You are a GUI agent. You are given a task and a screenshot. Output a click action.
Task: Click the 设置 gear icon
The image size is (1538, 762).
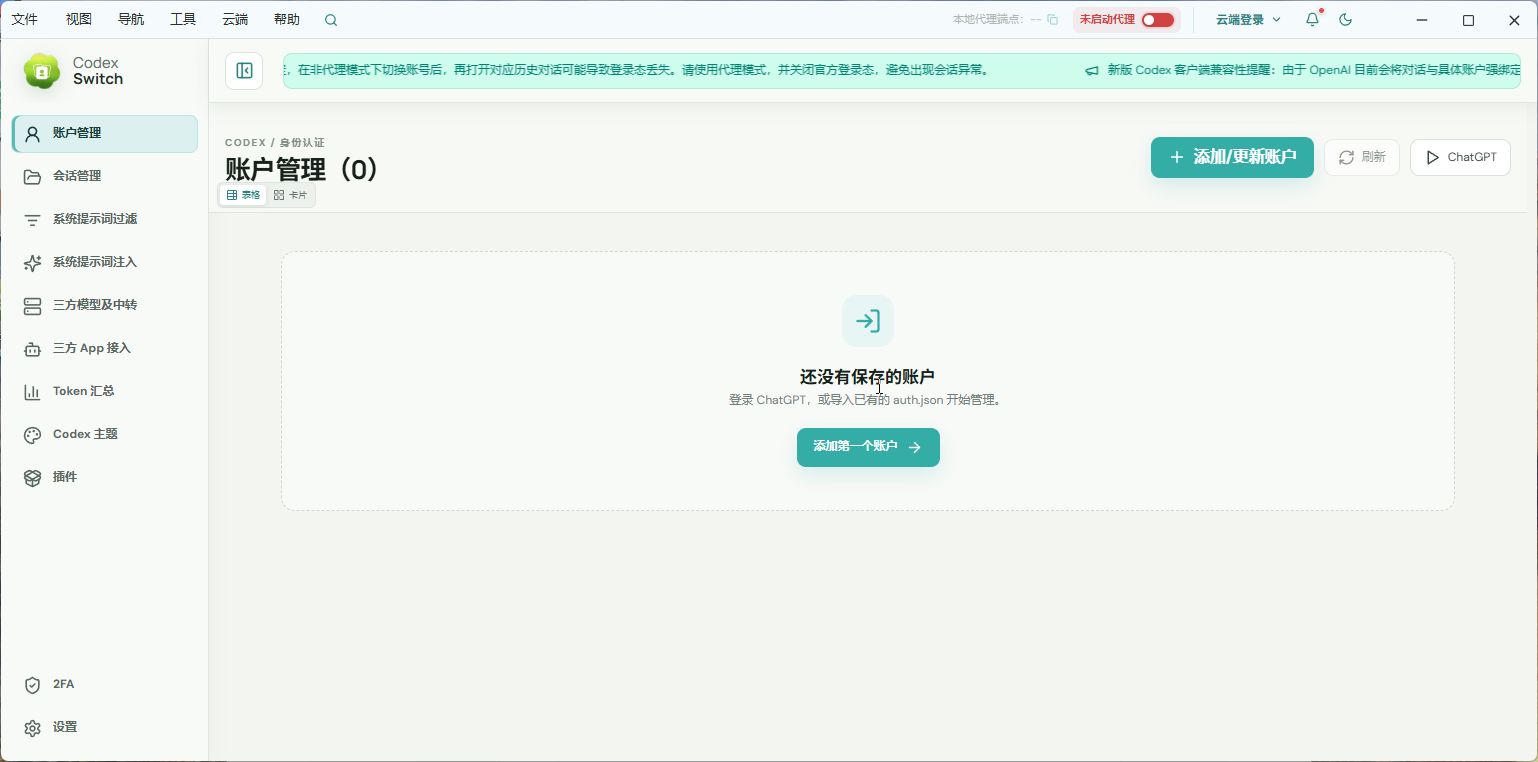click(32, 728)
